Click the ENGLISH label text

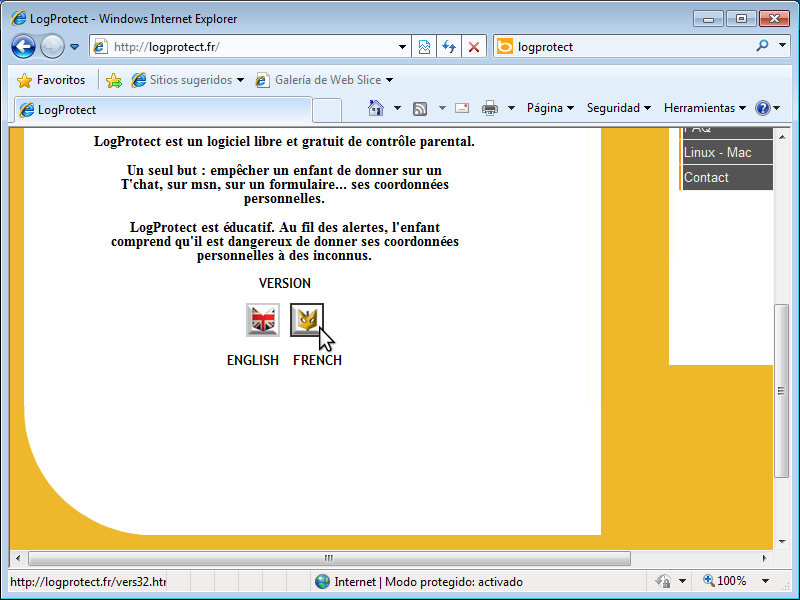coord(253,361)
